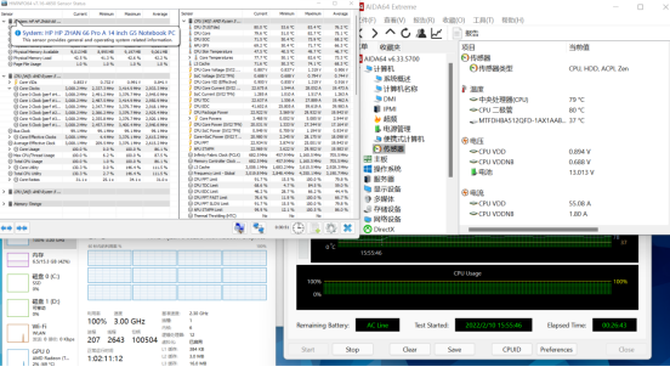Expand Core Effective Clocks in HWiNFO
670x367 pixels.
10,137
